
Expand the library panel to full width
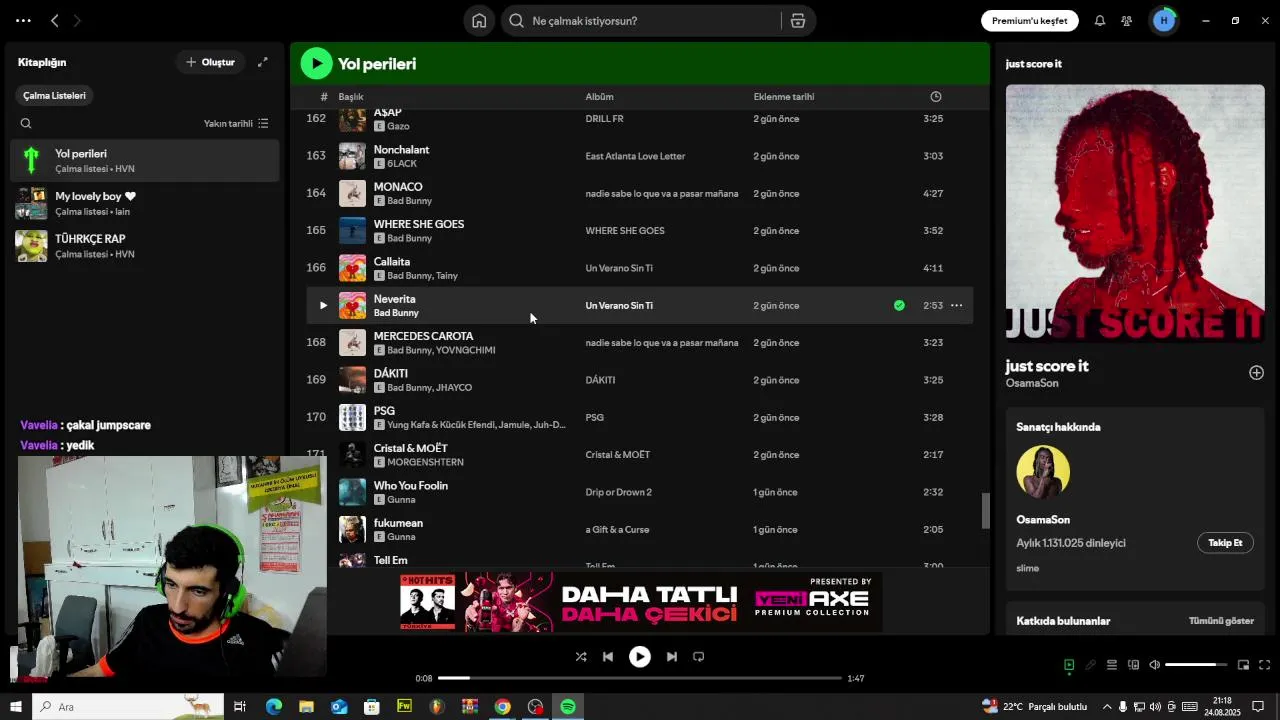263,62
